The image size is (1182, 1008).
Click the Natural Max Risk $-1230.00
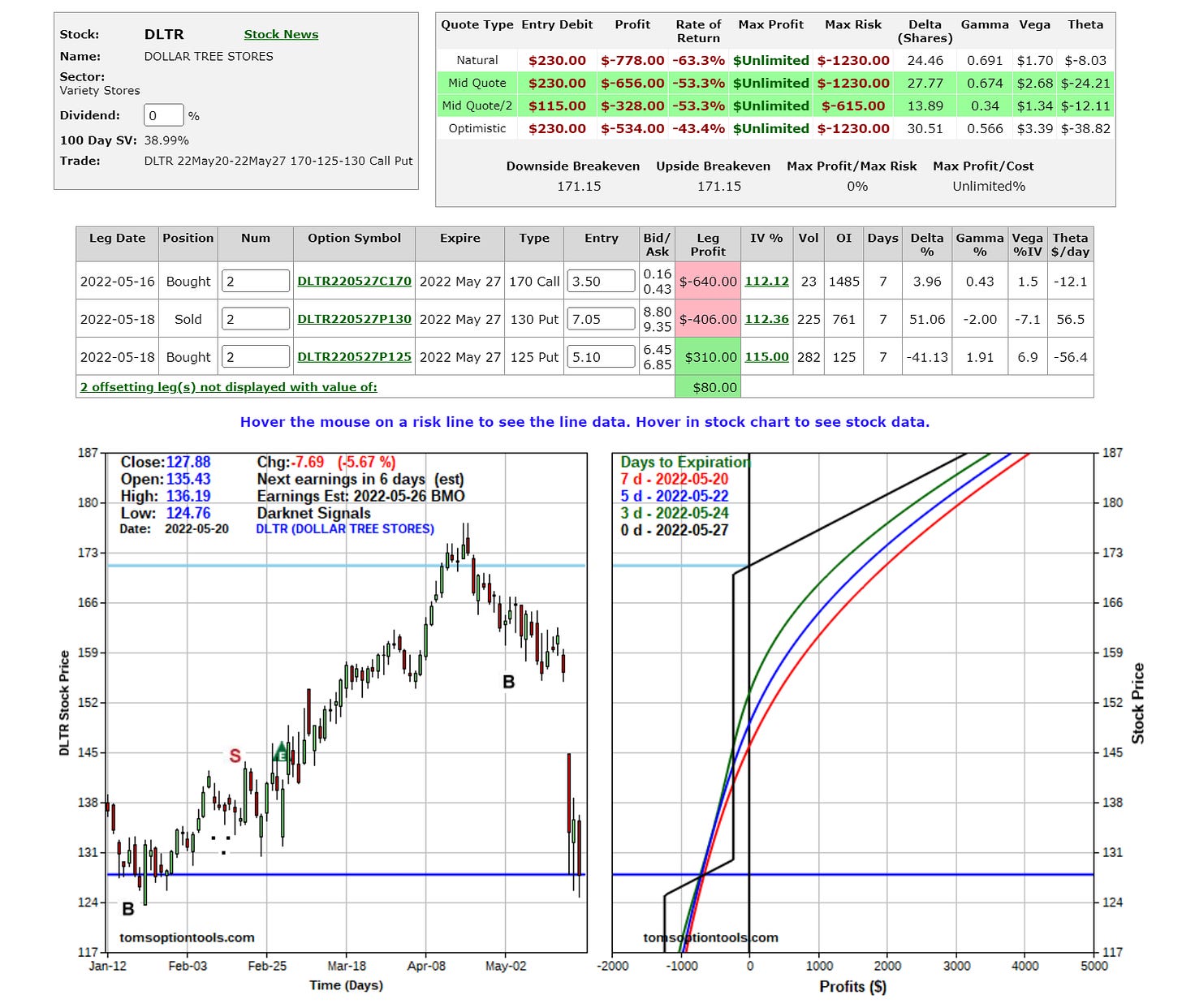[853, 60]
